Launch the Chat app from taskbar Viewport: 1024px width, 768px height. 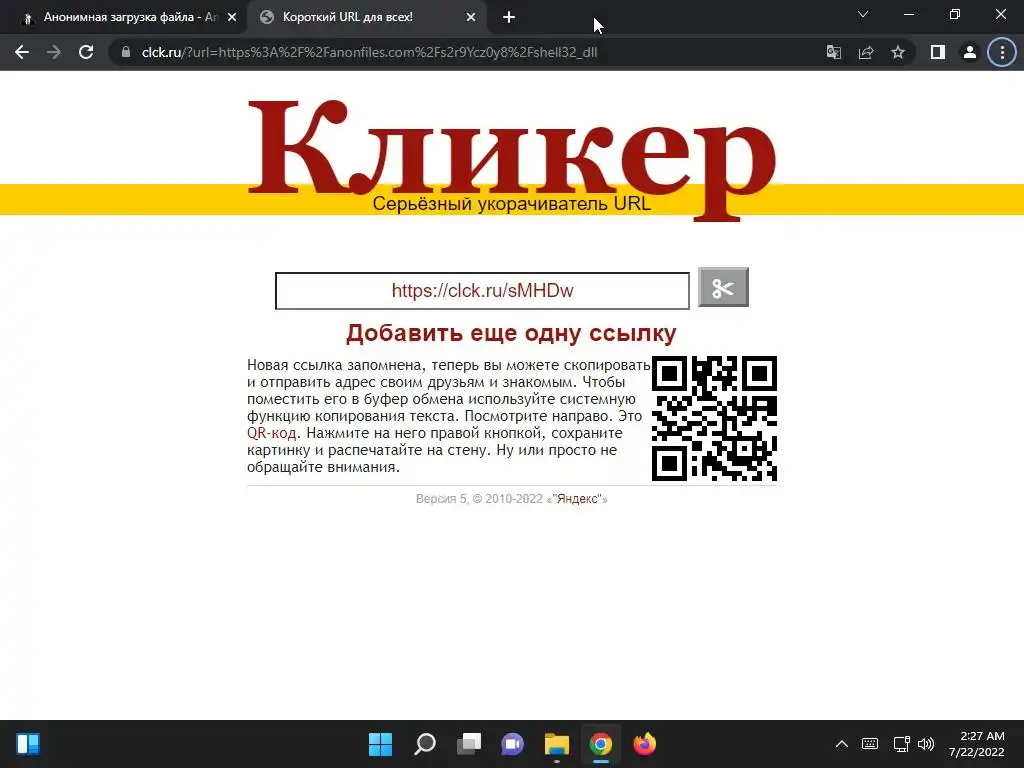(x=513, y=744)
